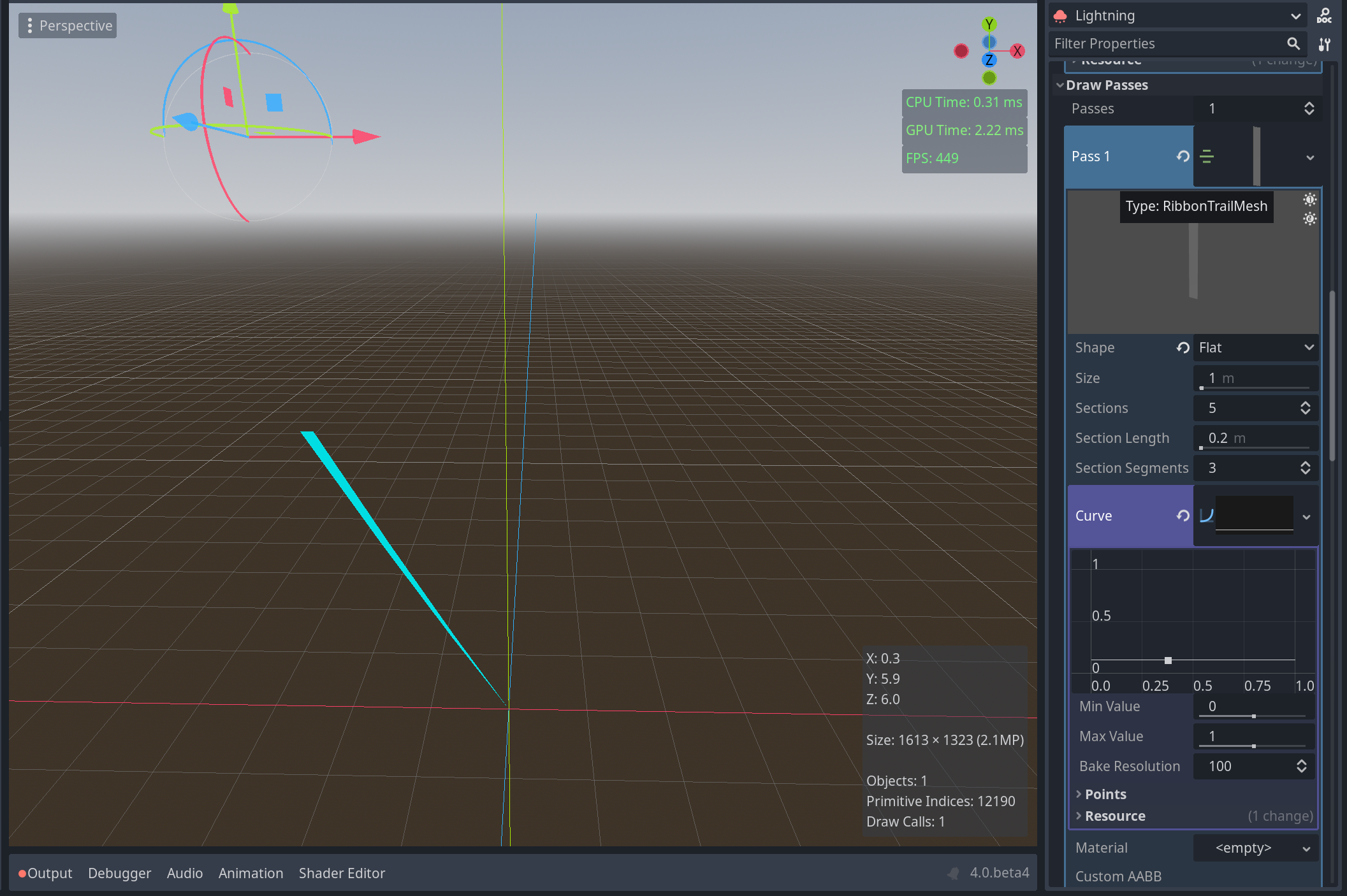Toggle the second preview light on mesh preview
Viewport: 1347px width, 896px height.
[x=1309, y=219]
